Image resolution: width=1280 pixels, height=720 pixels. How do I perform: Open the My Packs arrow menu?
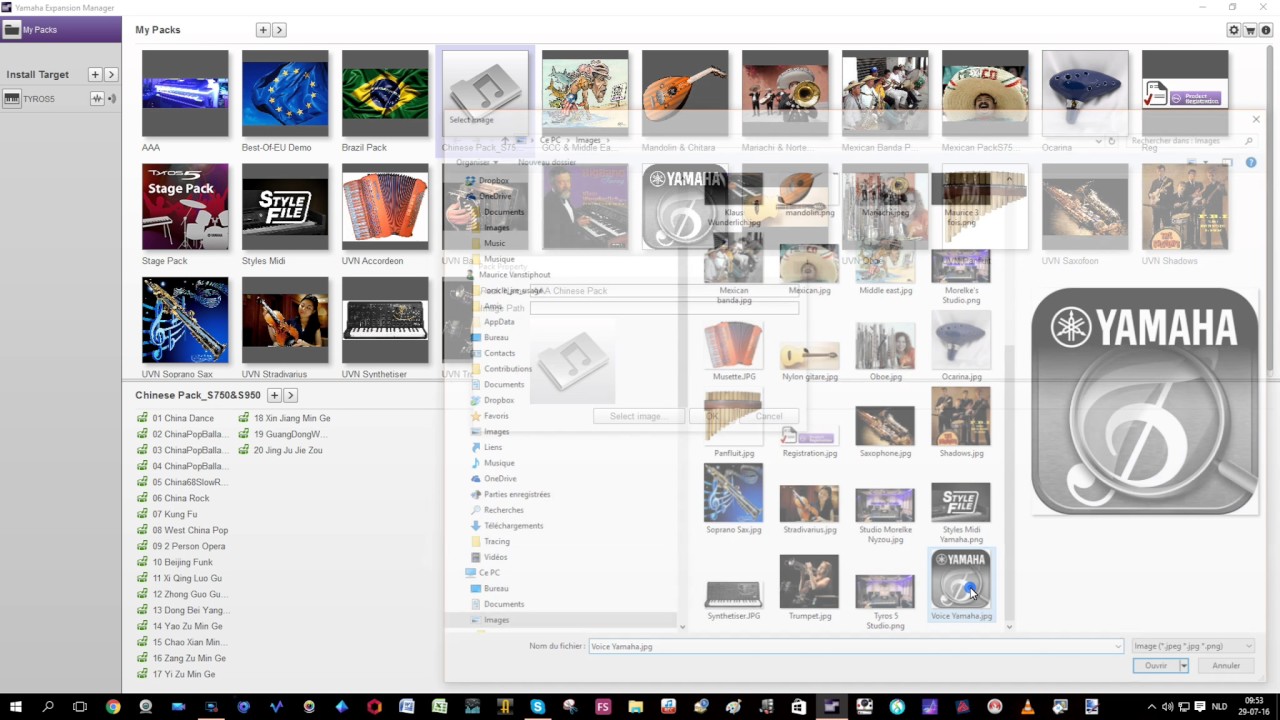coord(279,30)
